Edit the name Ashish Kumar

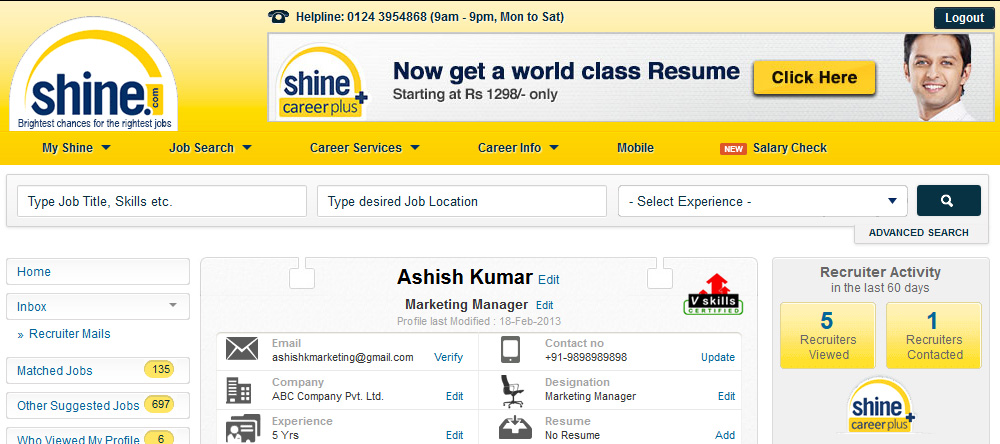pyautogui.click(x=548, y=279)
